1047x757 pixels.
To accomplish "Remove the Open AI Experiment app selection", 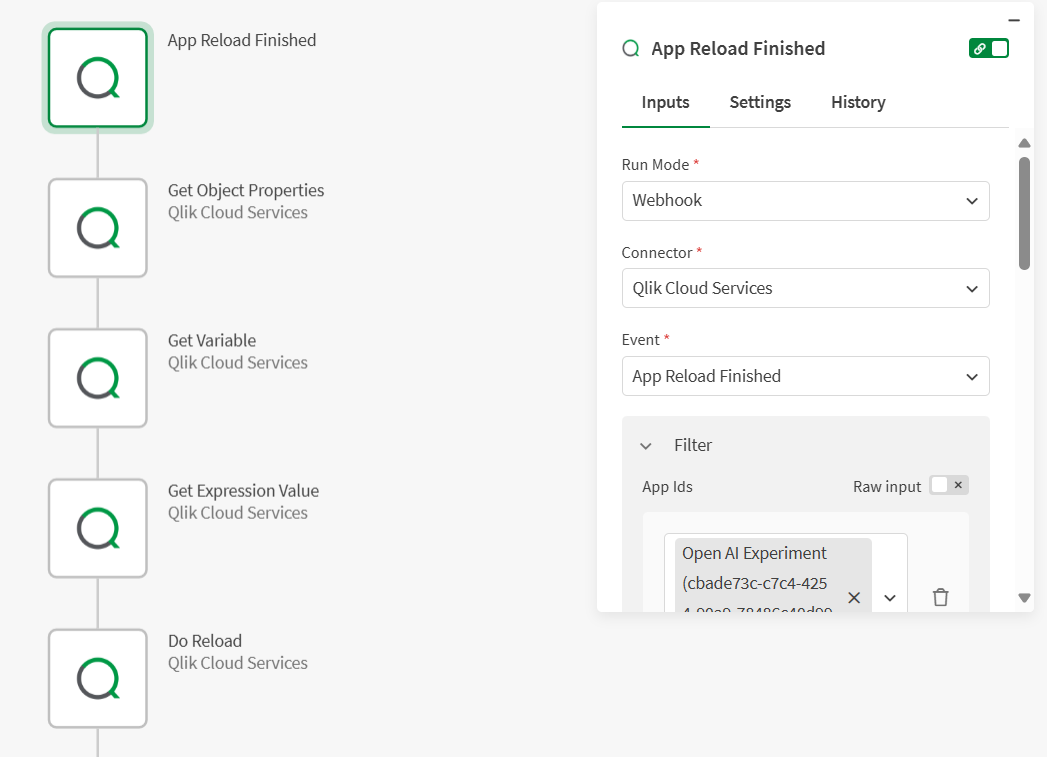I will coord(854,597).
